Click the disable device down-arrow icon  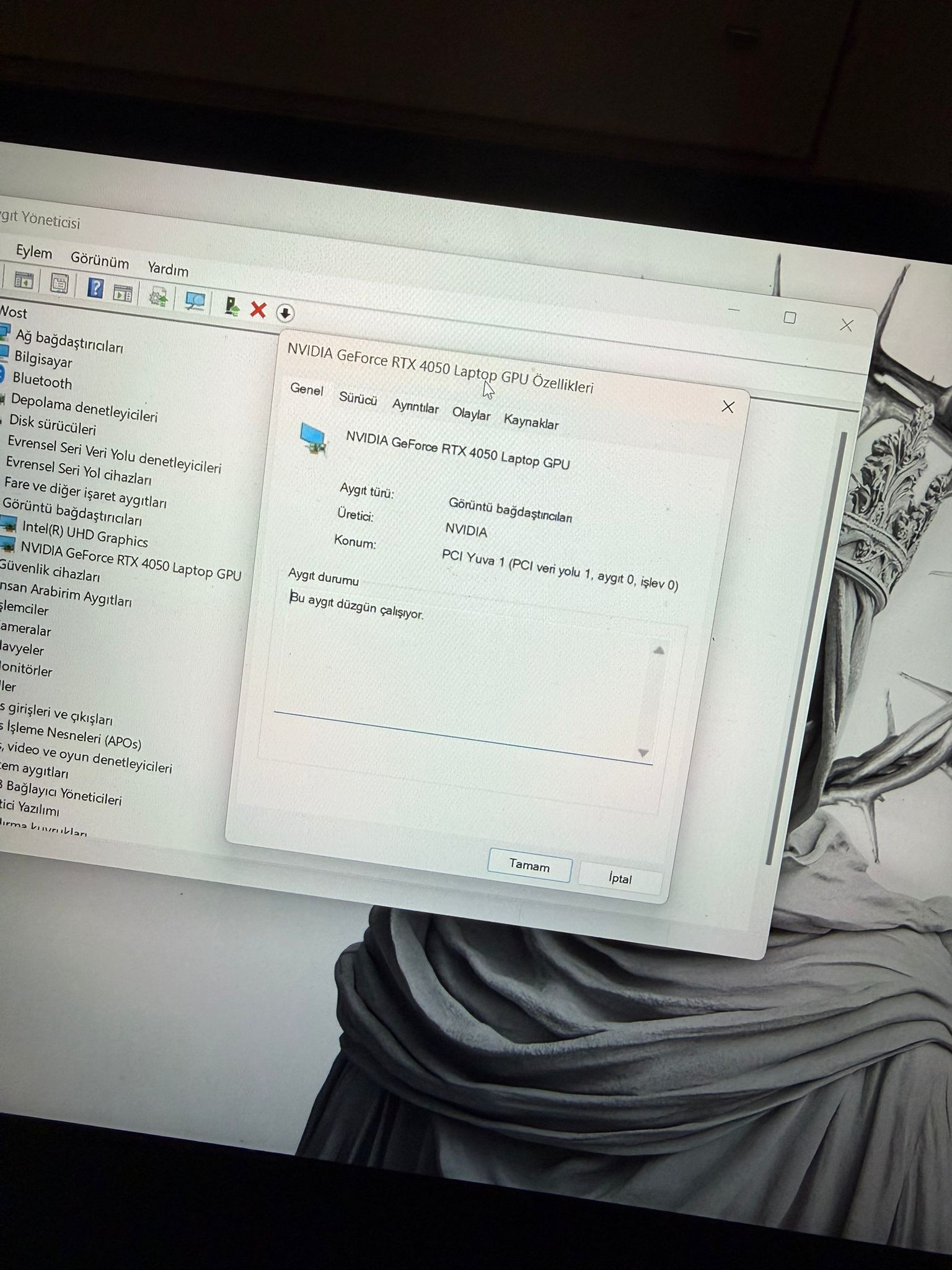click(284, 313)
